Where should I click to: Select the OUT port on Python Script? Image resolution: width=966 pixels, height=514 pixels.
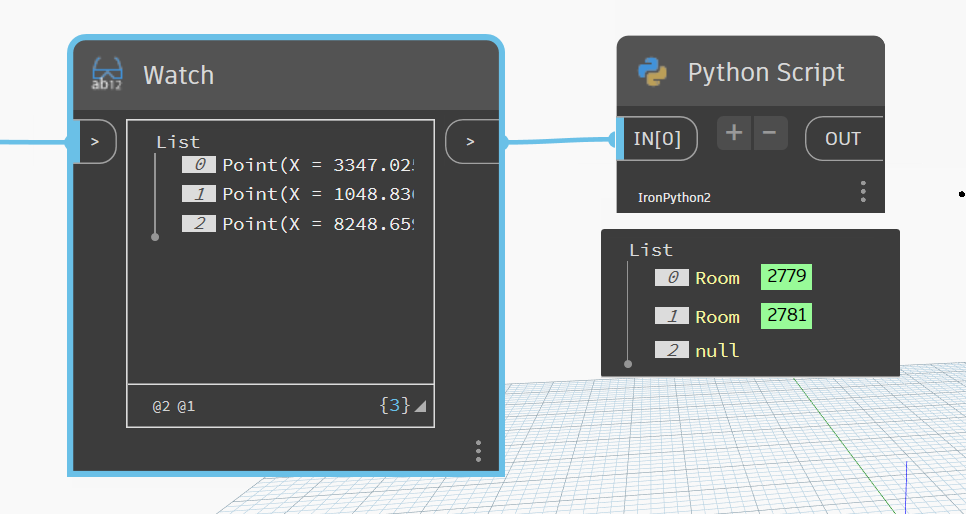[843, 139]
